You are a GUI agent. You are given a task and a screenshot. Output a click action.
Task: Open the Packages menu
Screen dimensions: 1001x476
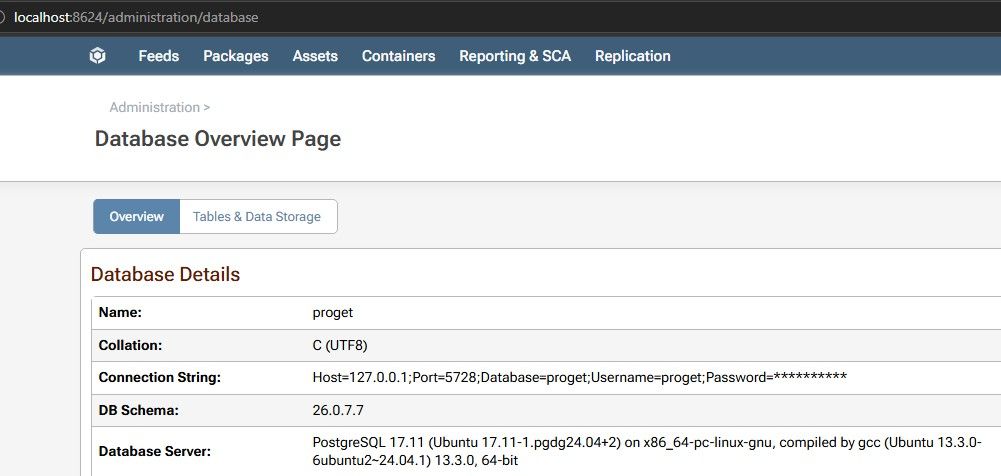[236, 56]
